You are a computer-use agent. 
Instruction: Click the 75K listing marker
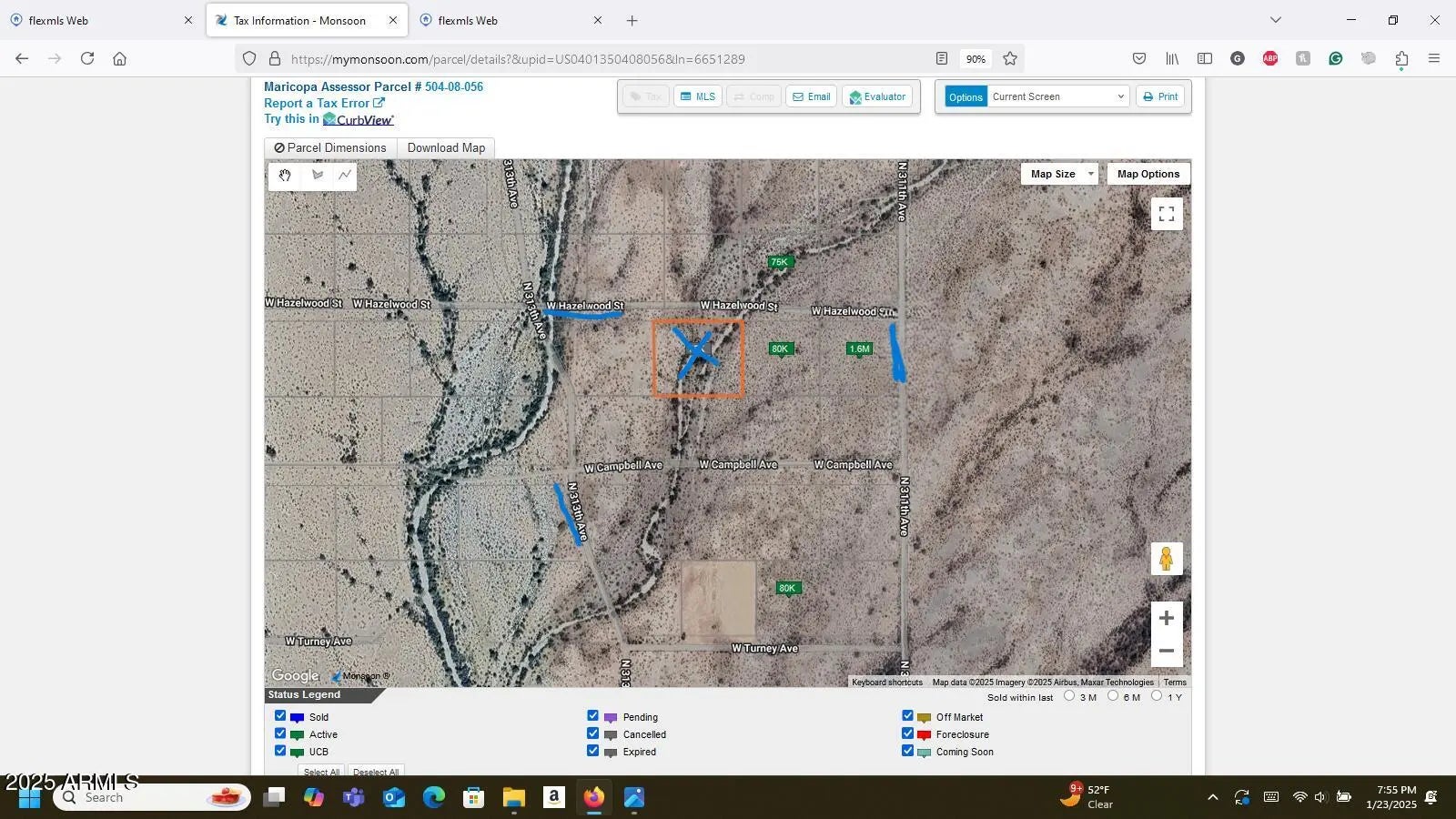(779, 262)
